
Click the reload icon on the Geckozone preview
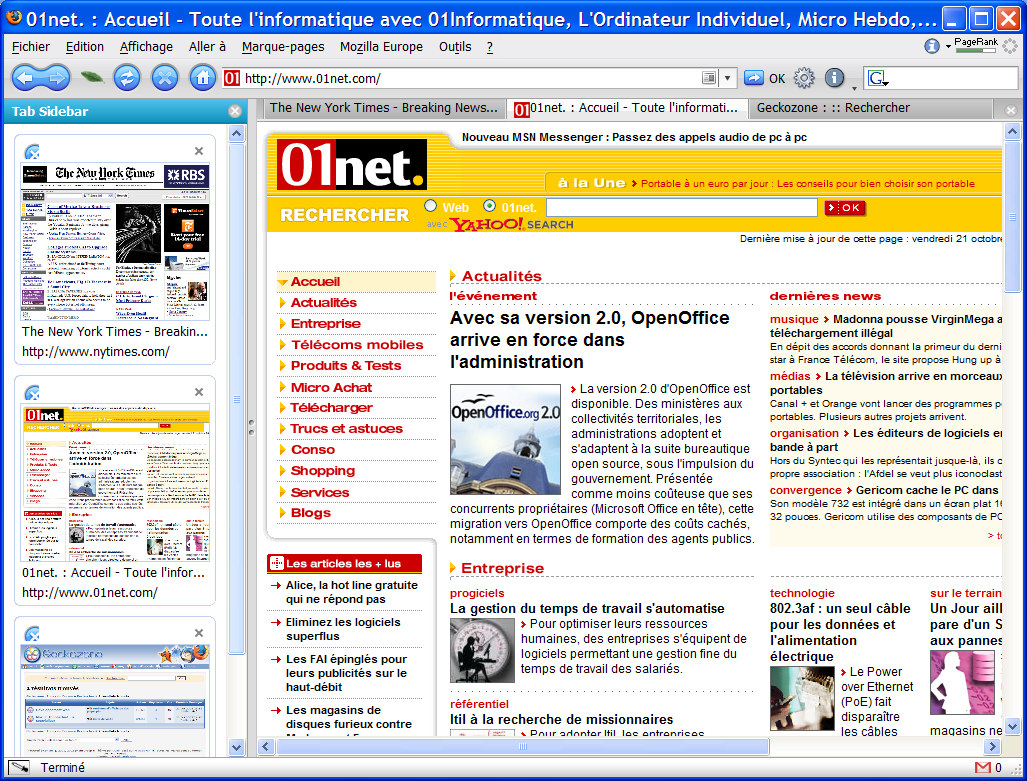point(32,634)
